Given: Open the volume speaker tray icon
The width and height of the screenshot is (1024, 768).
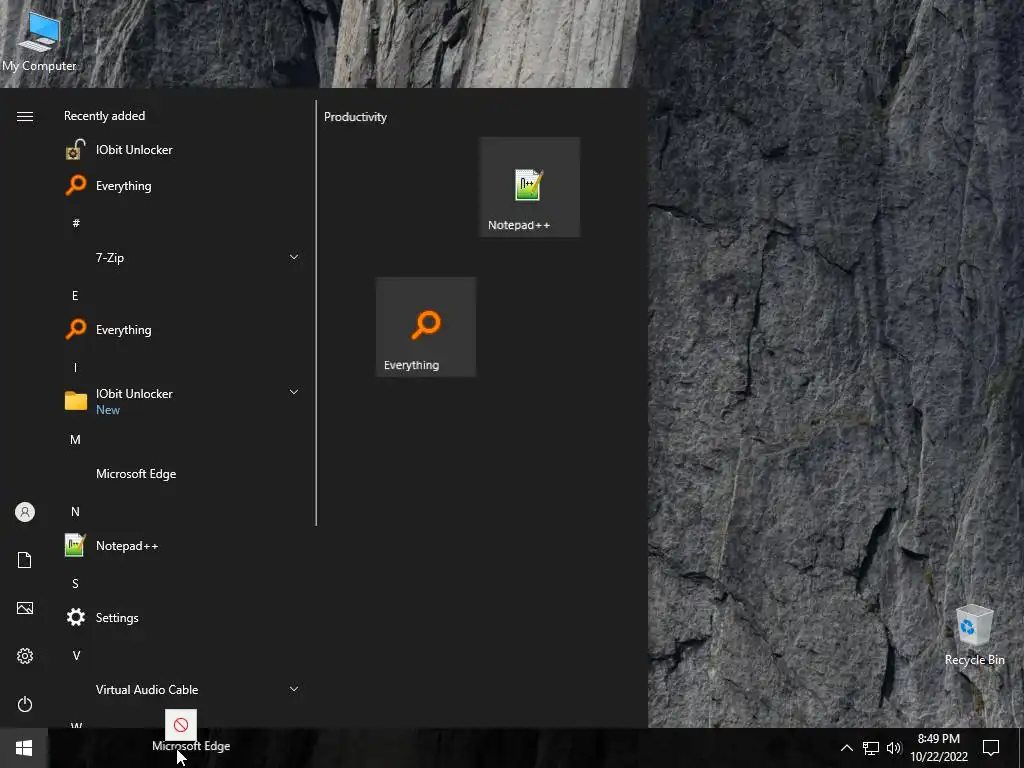Looking at the screenshot, I should (x=894, y=748).
